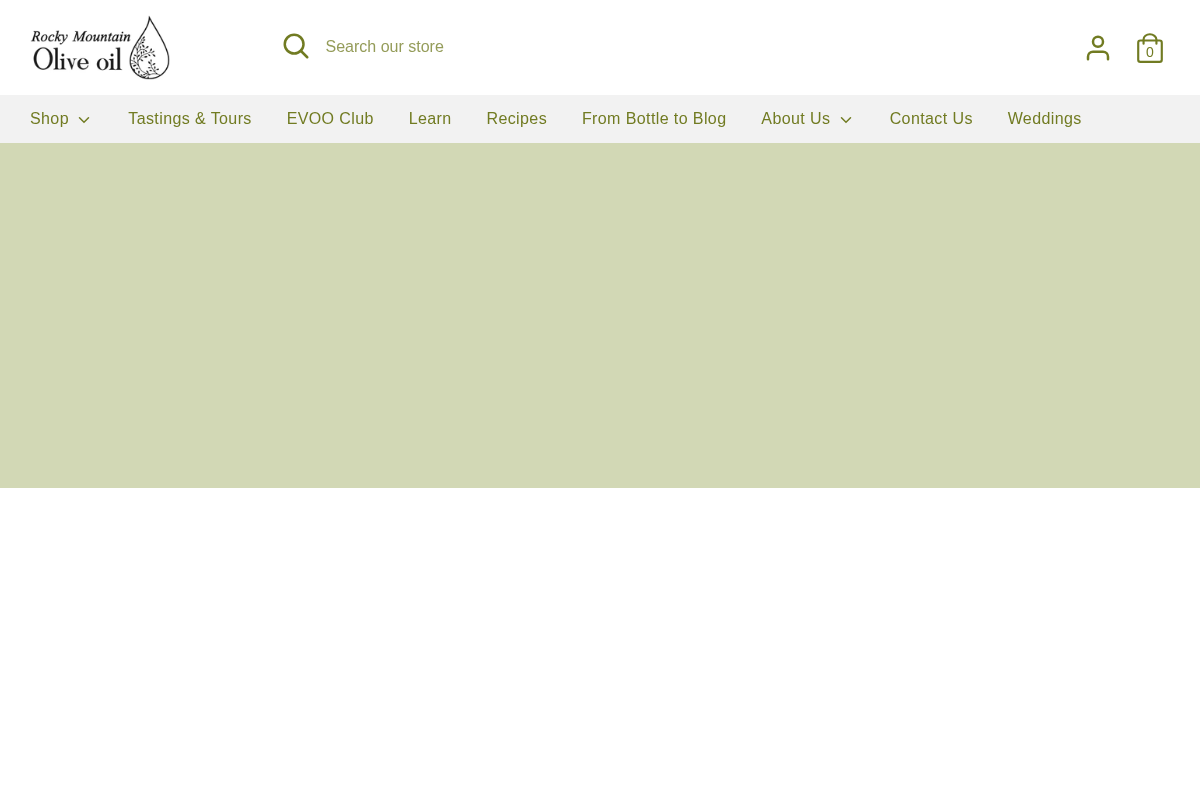Screen dimensions: 1200x800
Task: Go to the Weddings page
Action: point(1044,118)
